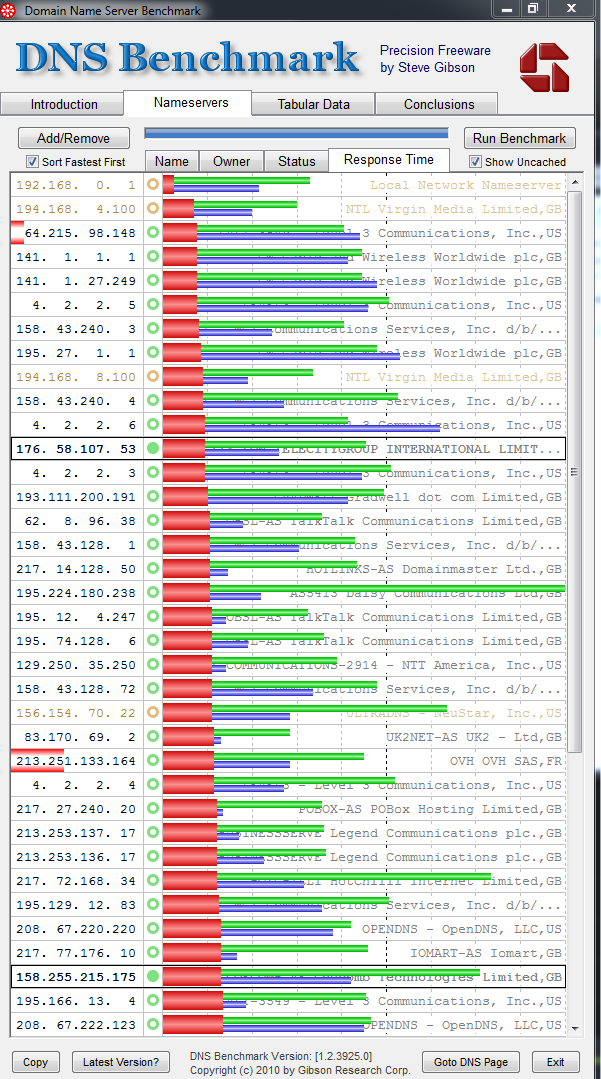Click status circle for 129.250.35.250

point(153,665)
